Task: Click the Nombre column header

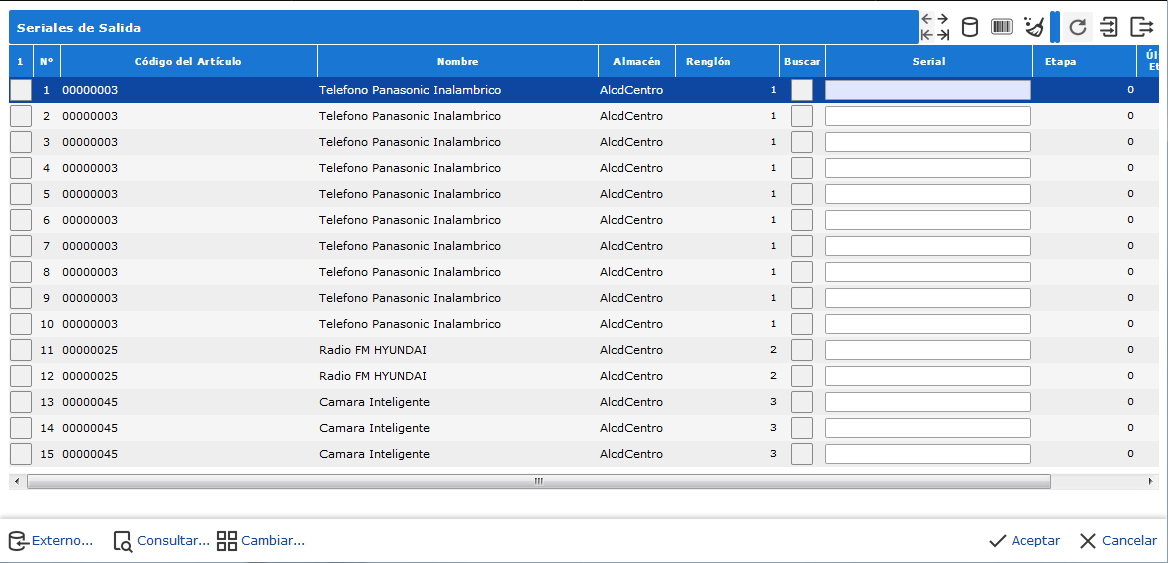Action: coord(457,61)
